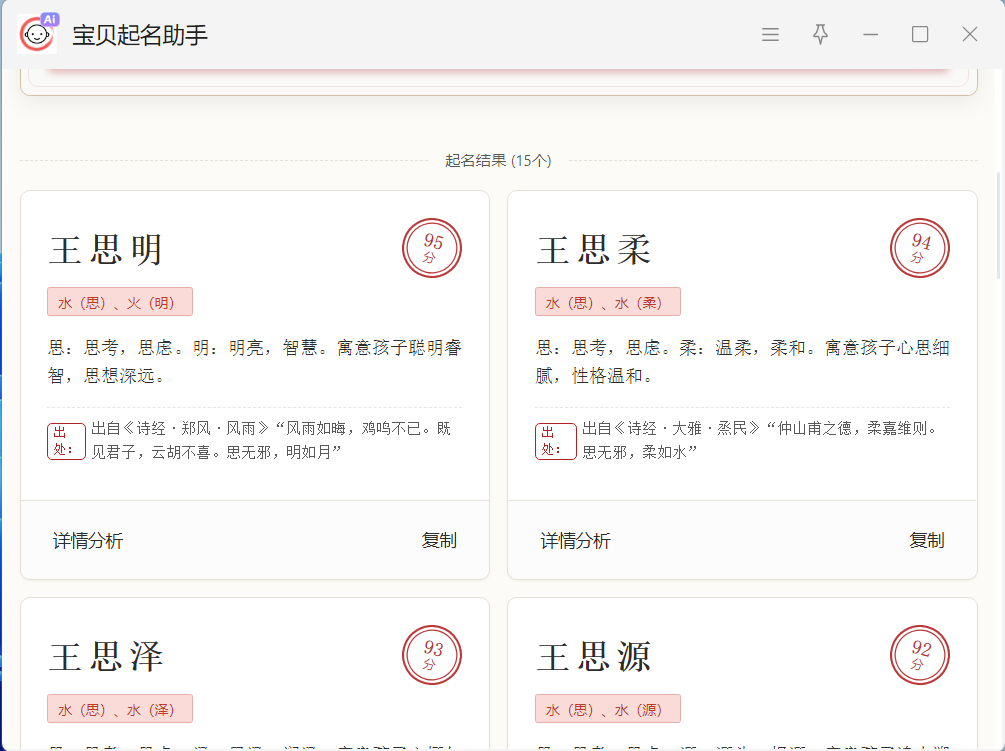Select the 水（思）、水（源） element tag
This screenshot has width=1005, height=751.
pyautogui.click(x=608, y=709)
